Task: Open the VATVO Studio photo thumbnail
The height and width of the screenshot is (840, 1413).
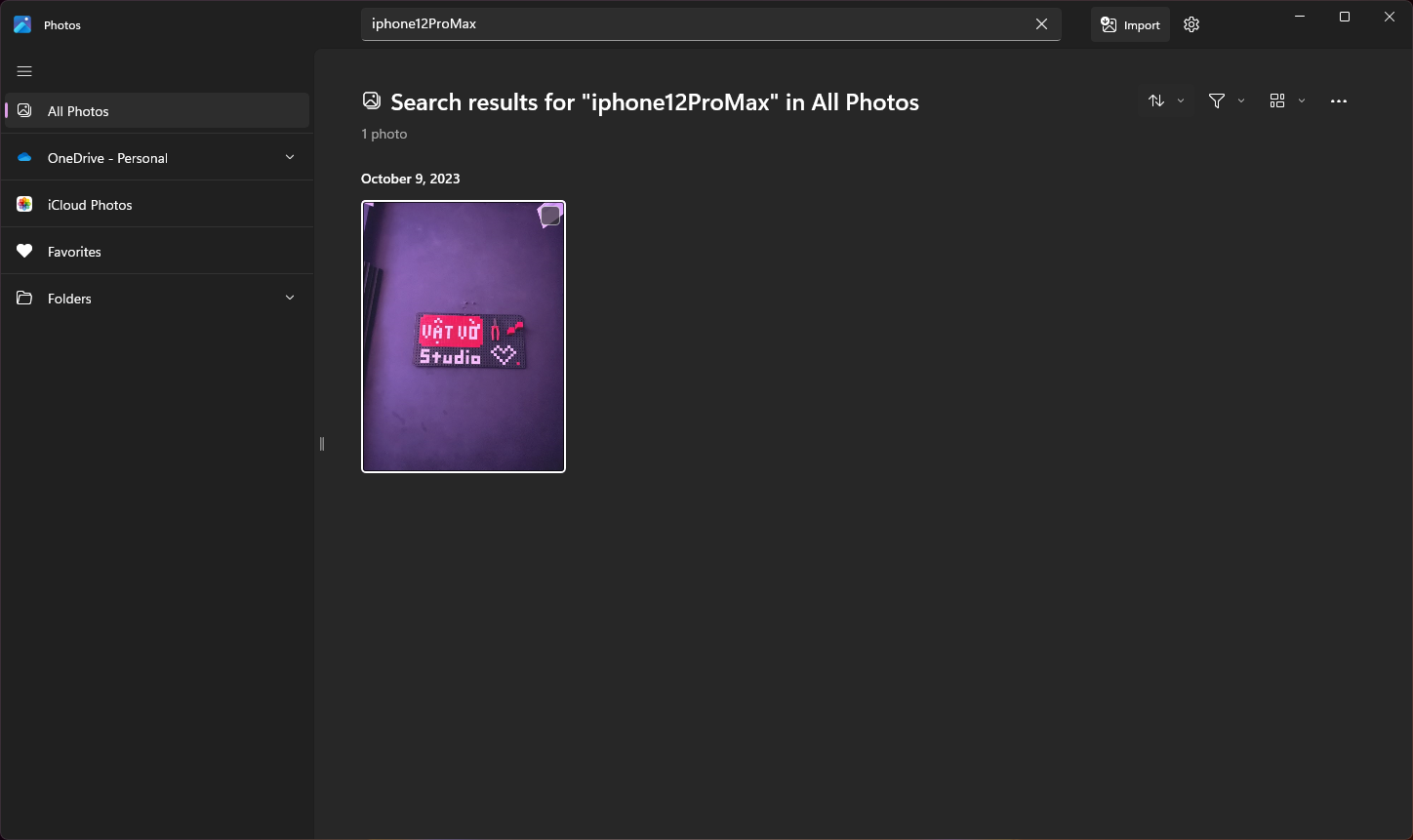Action: click(464, 337)
